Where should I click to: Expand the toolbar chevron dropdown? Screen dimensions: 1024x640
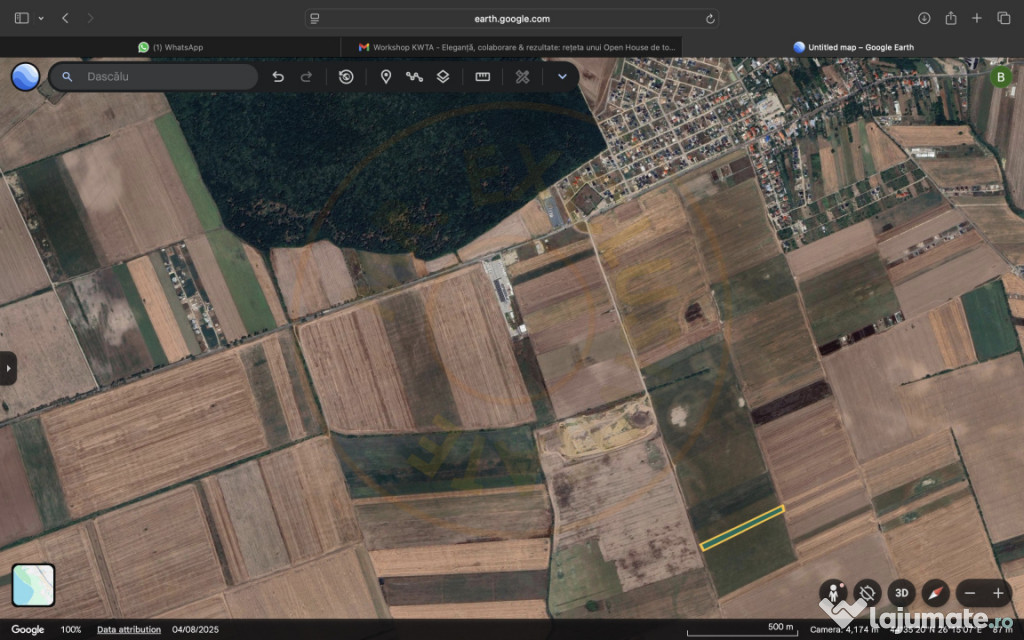point(562,77)
